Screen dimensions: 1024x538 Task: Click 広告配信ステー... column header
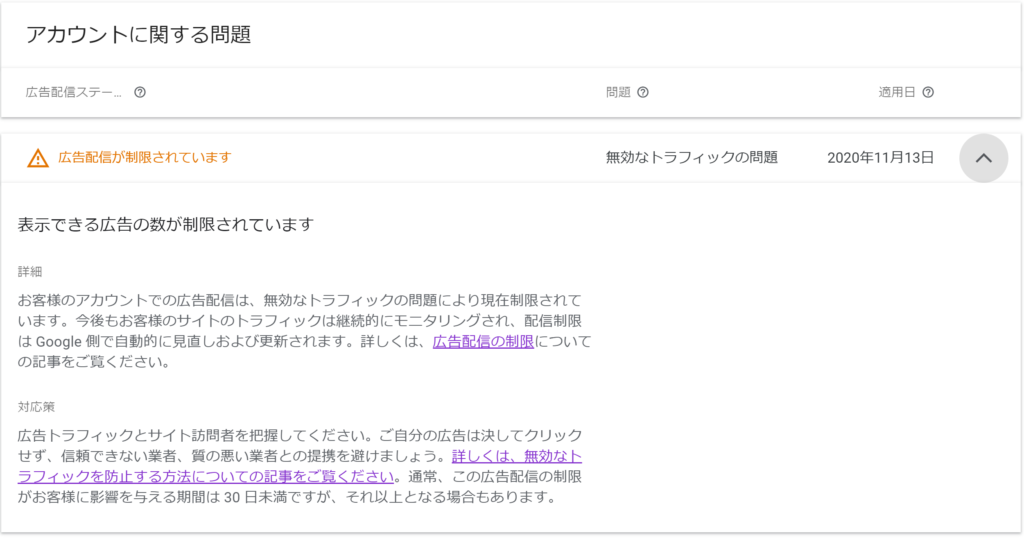pos(74,92)
